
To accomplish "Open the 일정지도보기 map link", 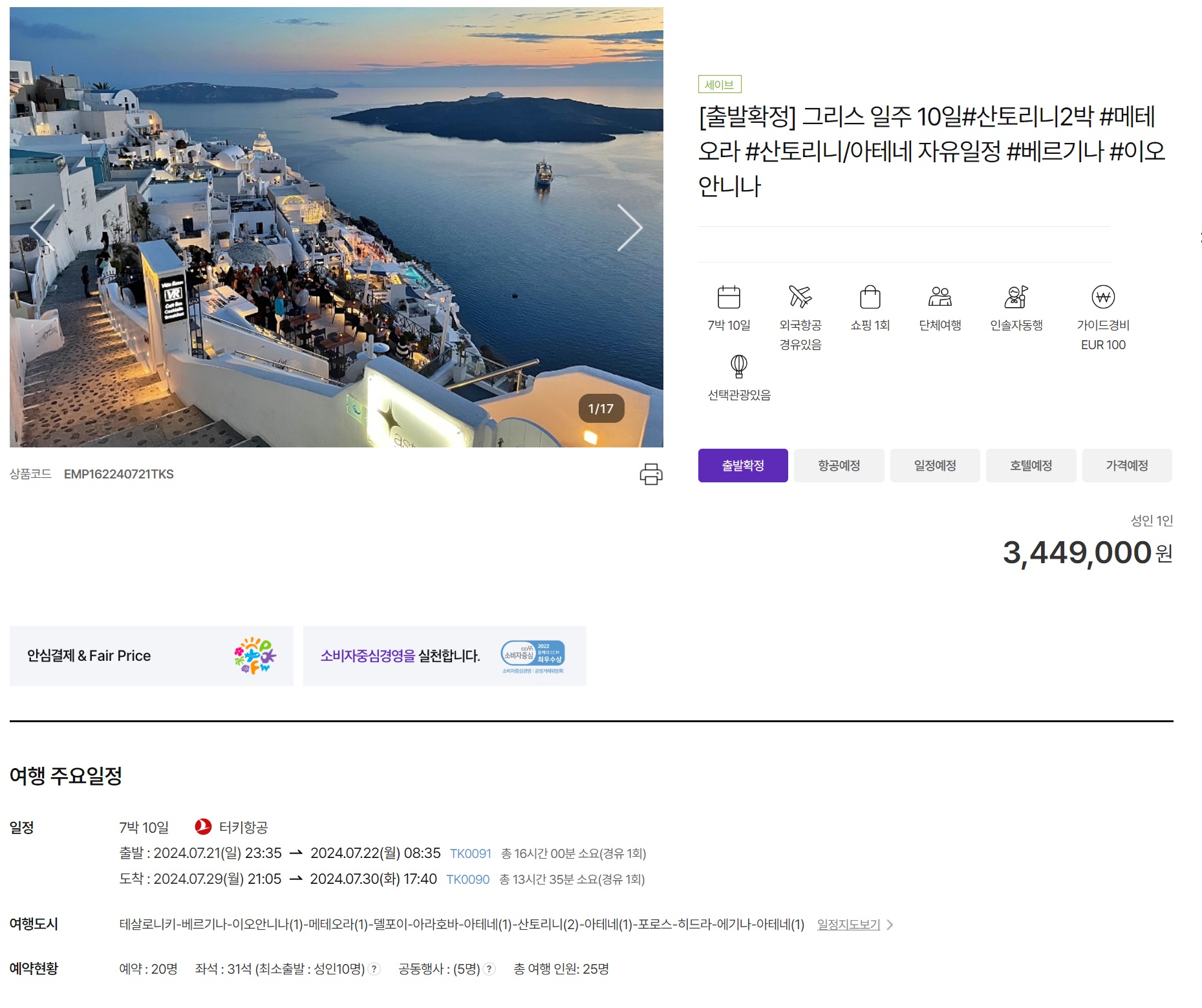I will [x=848, y=925].
